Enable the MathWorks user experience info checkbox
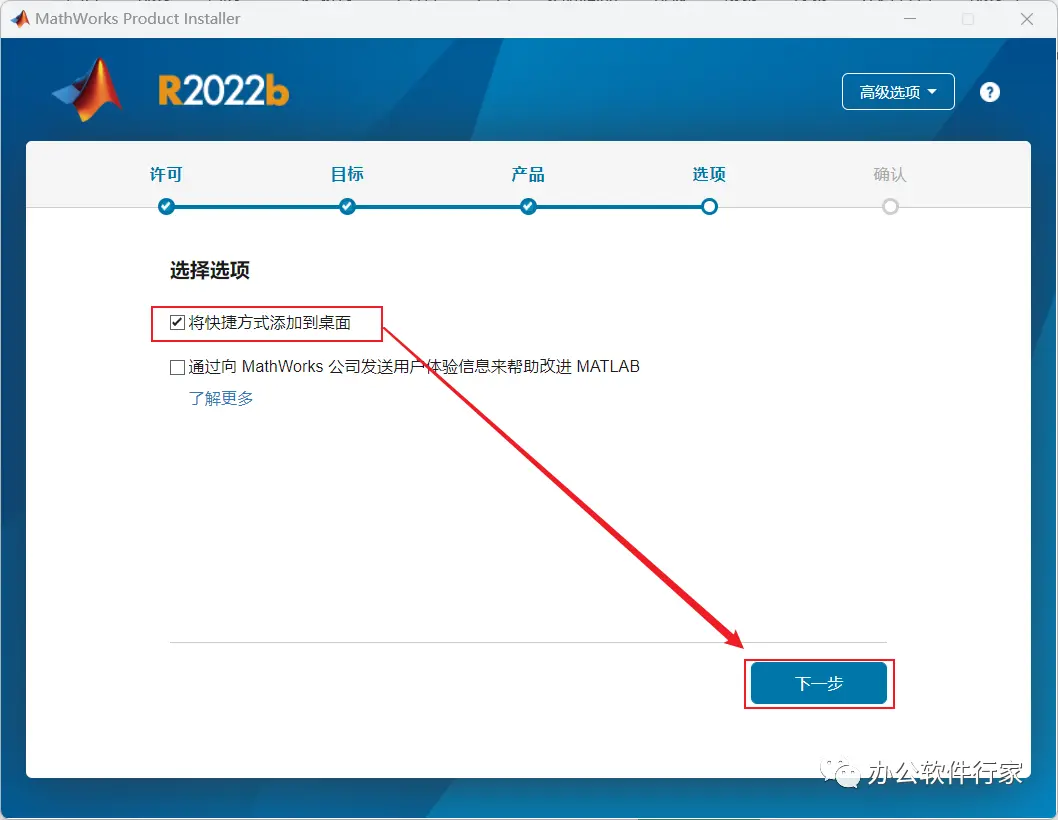1058x820 pixels. 177,367
